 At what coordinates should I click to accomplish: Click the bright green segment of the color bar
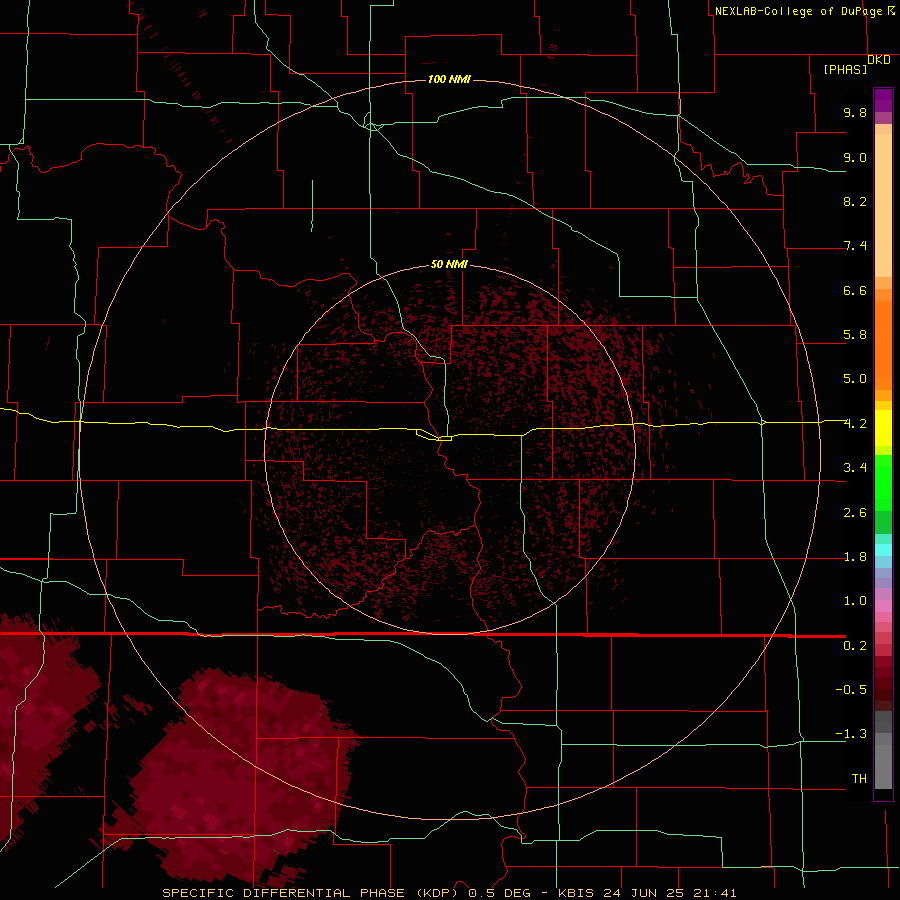tap(883, 483)
